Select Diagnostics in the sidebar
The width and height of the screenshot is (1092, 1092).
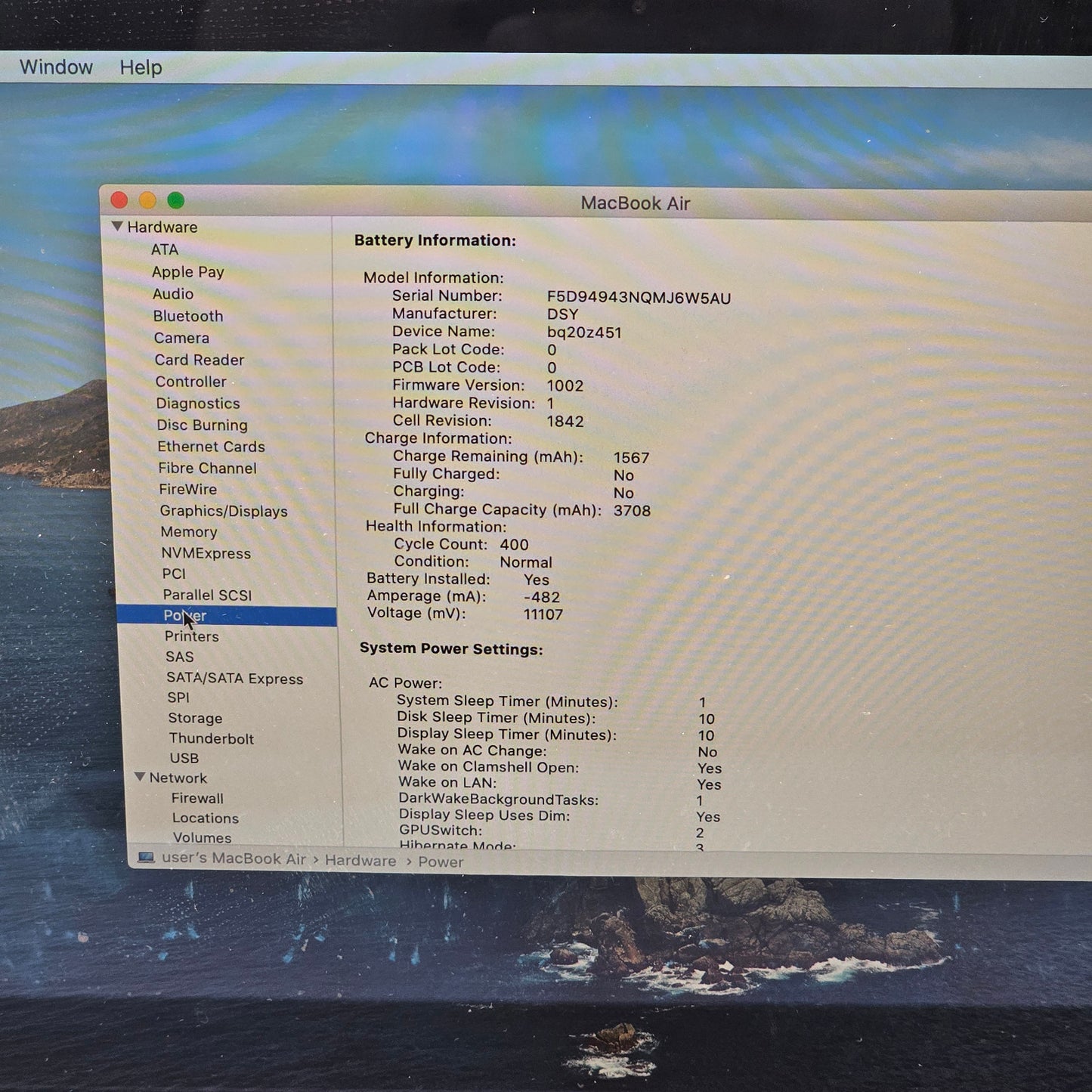(197, 404)
